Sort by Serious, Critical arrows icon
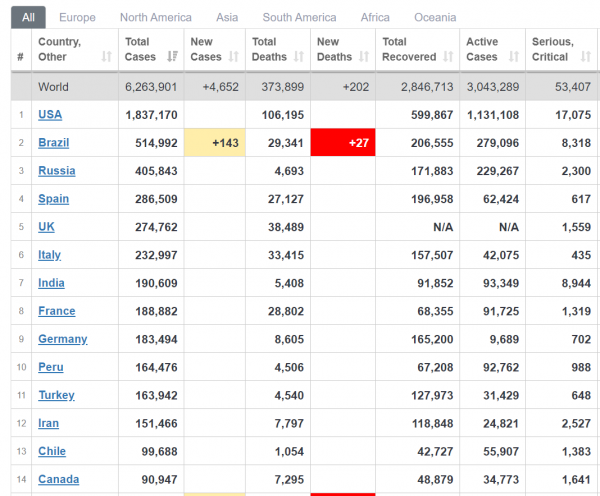This screenshot has height=496, width=600. (586, 57)
